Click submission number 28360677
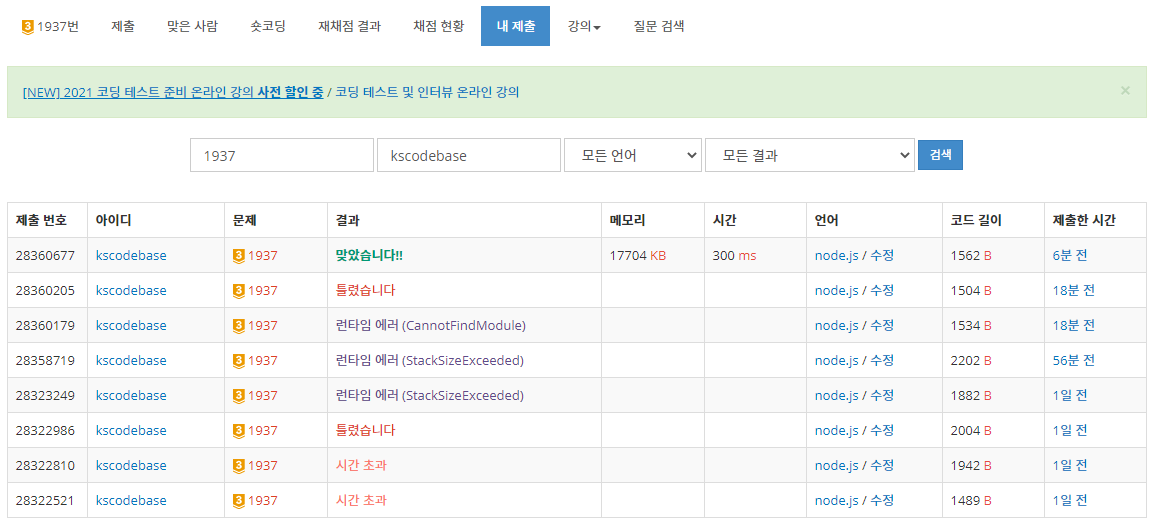 click(45, 256)
